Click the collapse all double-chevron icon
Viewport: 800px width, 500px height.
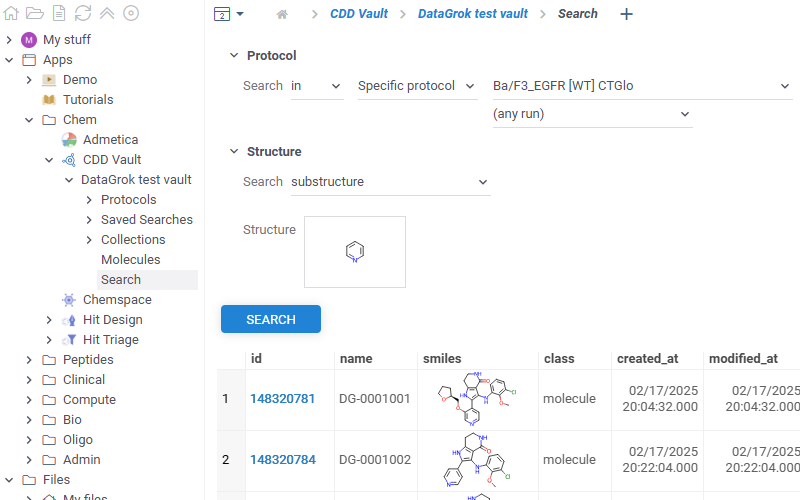coord(107,13)
